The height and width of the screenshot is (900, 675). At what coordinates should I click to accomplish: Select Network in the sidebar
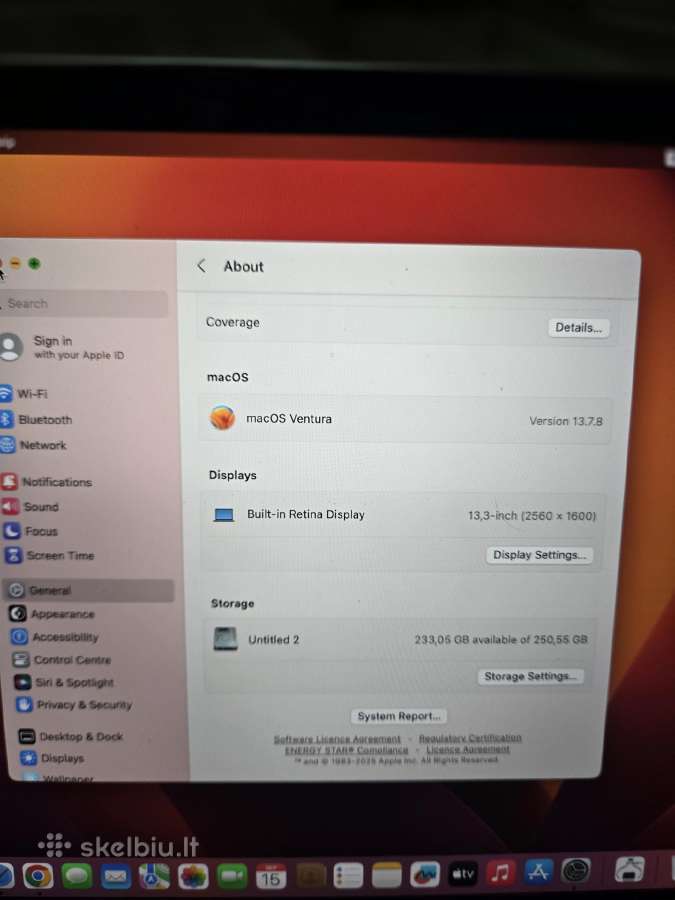click(42, 445)
